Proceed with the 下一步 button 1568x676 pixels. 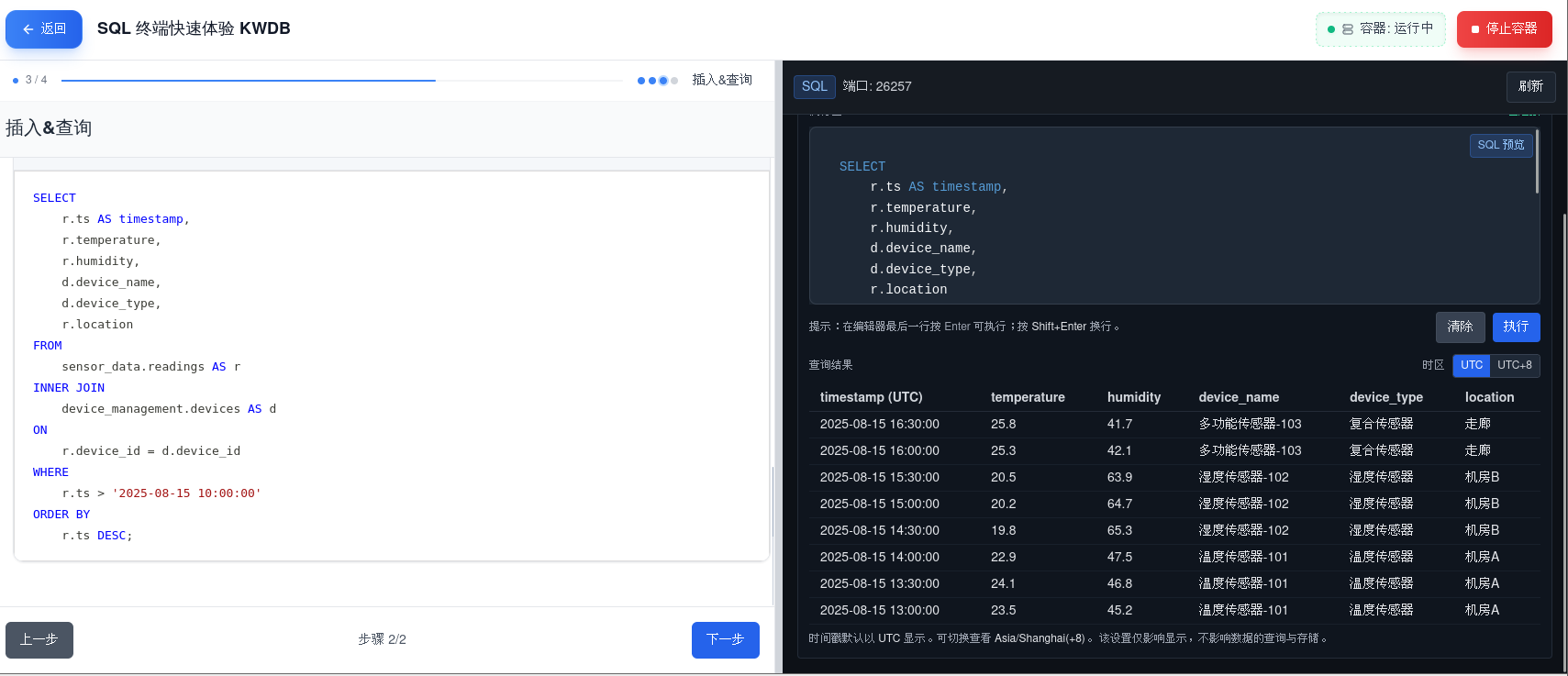coord(725,639)
